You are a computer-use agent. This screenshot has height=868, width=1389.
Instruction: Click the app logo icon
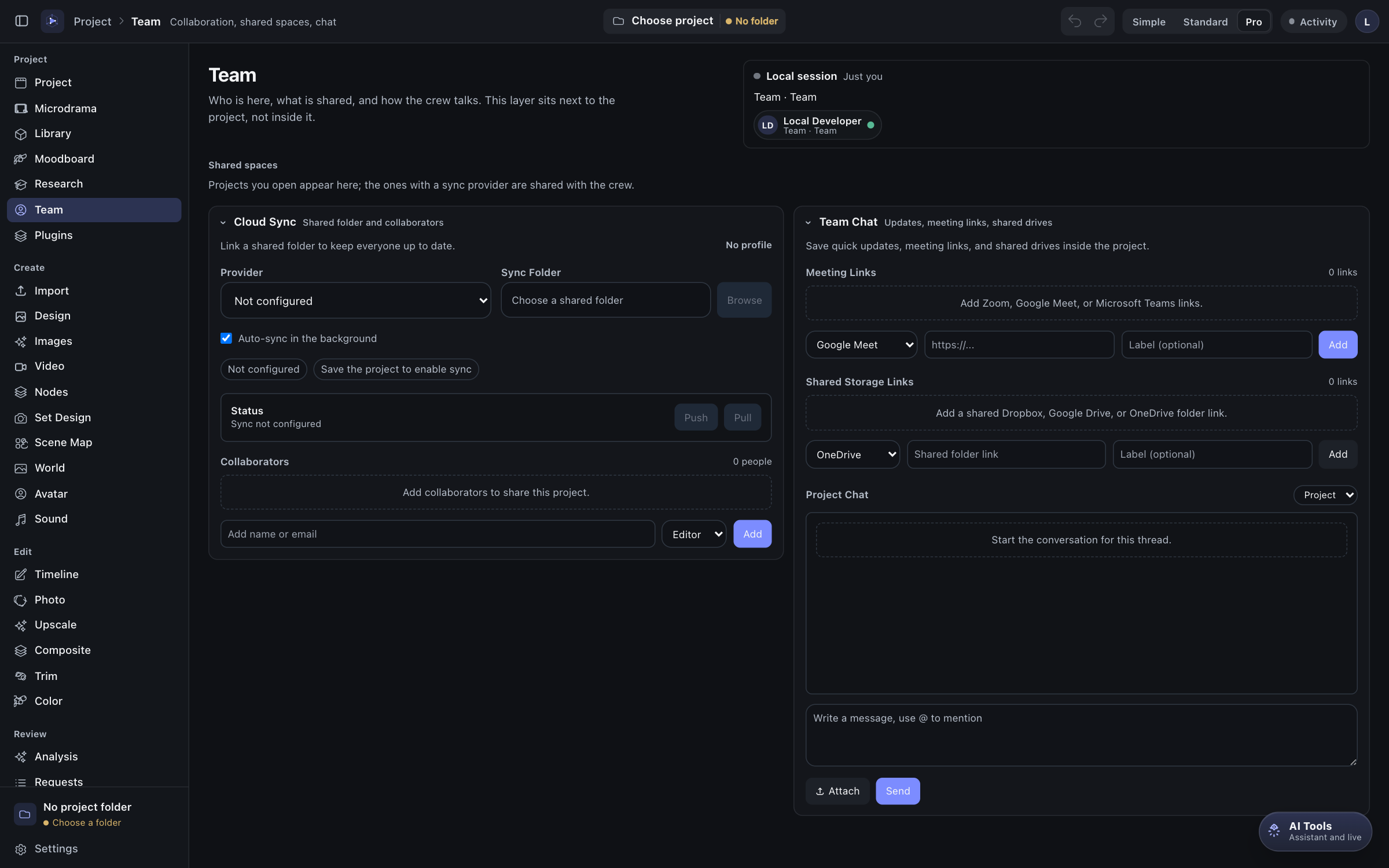click(52, 21)
